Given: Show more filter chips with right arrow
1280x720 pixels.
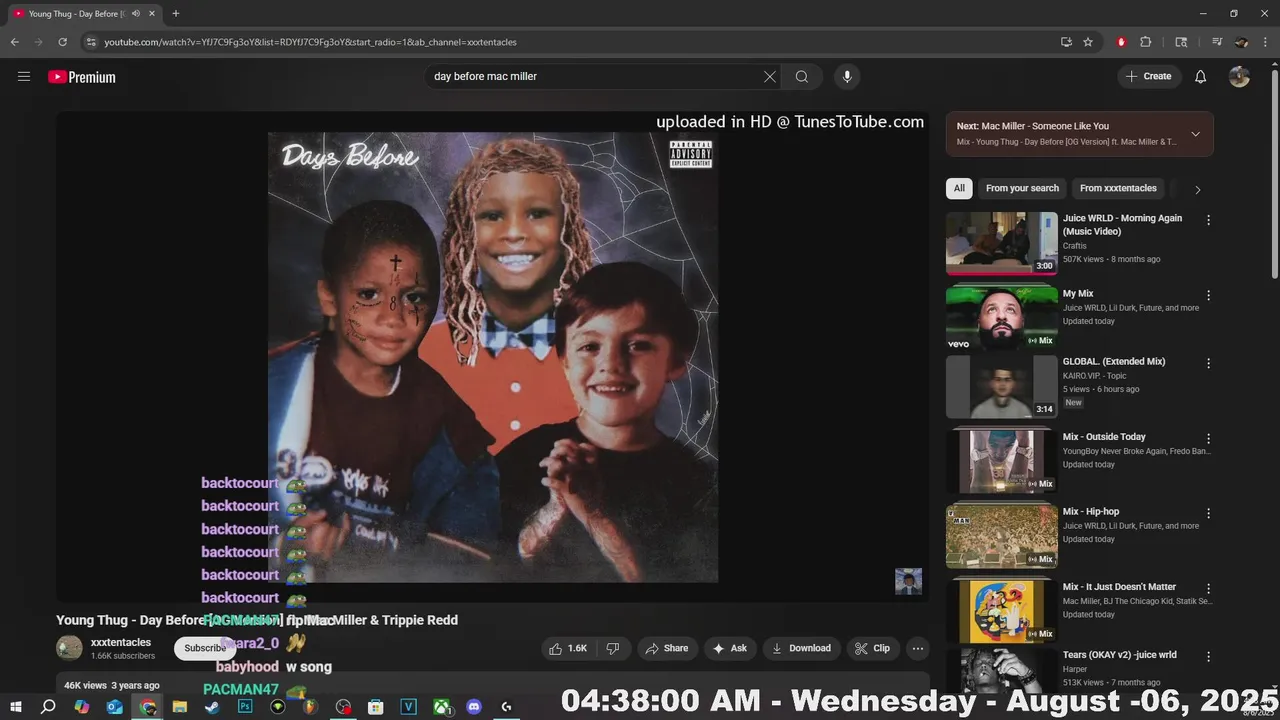Looking at the screenshot, I should [1197, 189].
